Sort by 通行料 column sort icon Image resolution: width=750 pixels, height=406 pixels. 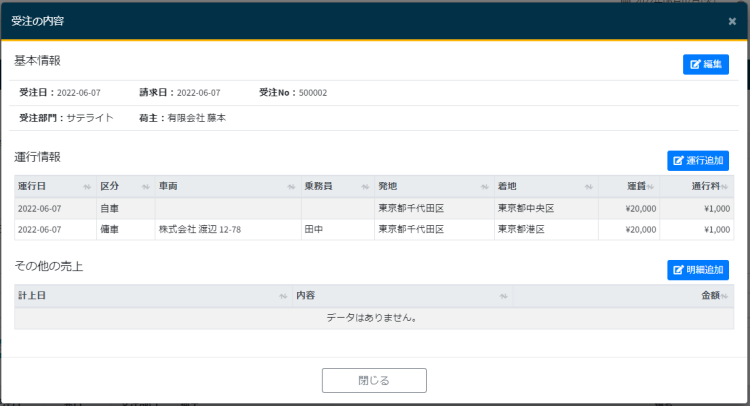coord(727,187)
